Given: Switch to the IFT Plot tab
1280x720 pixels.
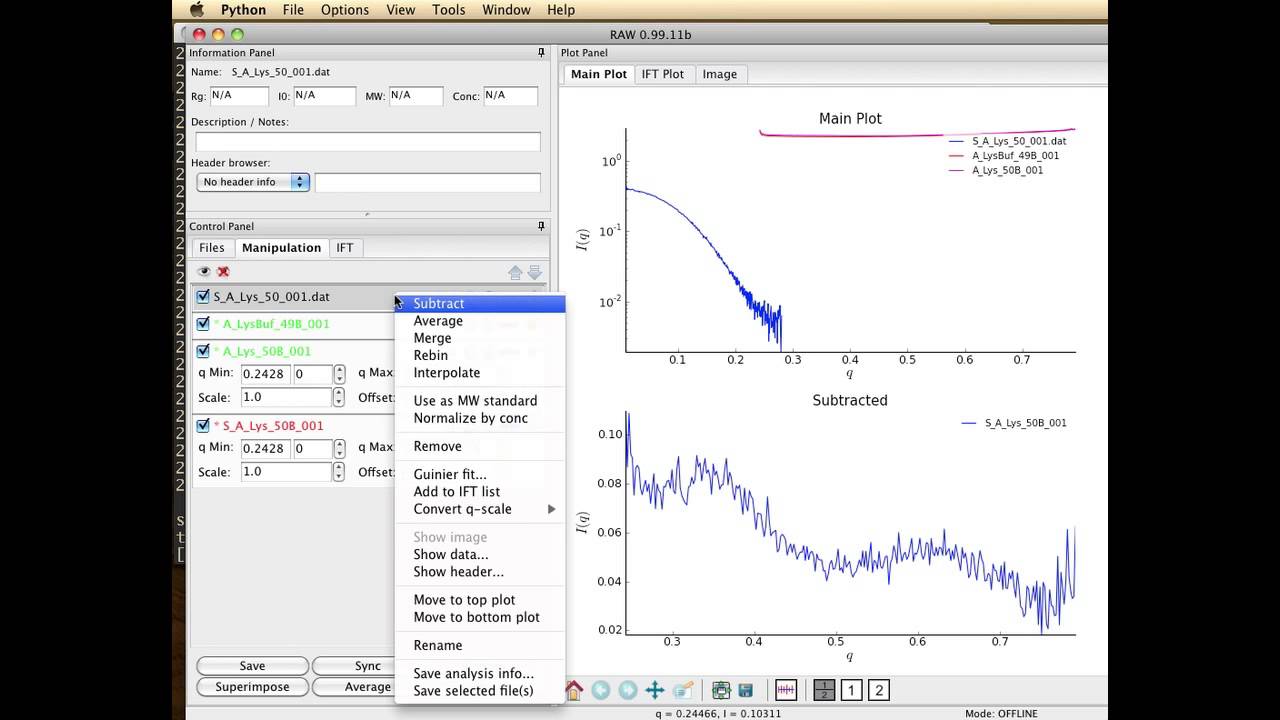Looking at the screenshot, I should (663, 74).
